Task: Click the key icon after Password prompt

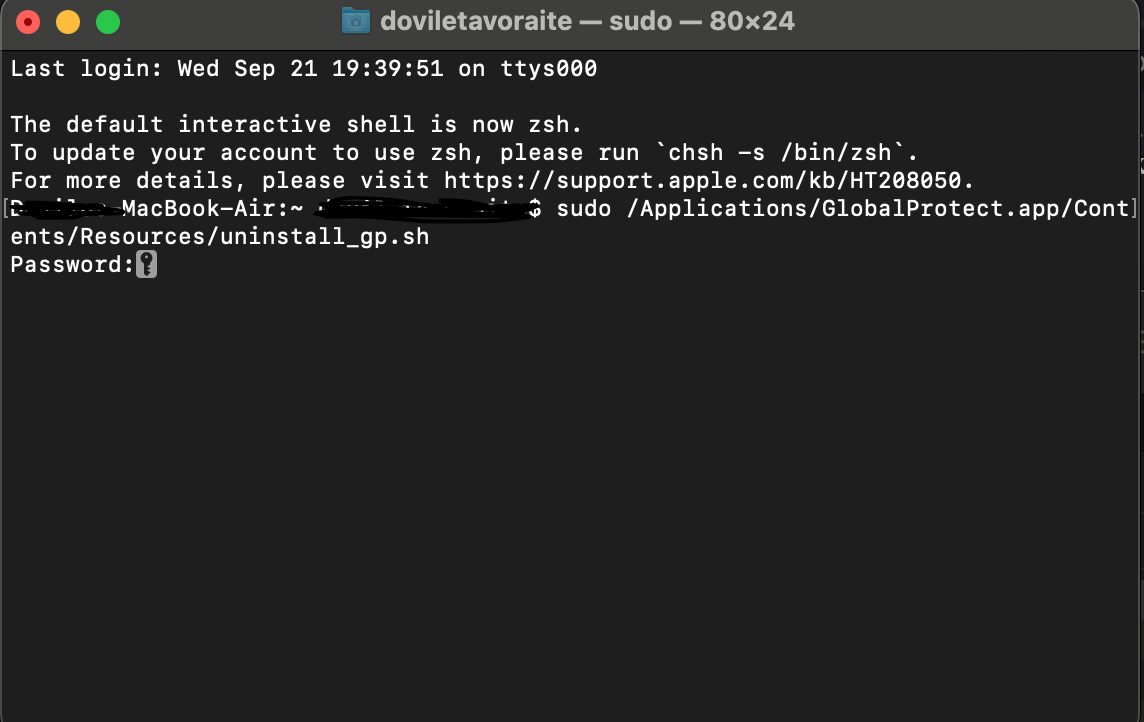Action: (x=147, y=264)
